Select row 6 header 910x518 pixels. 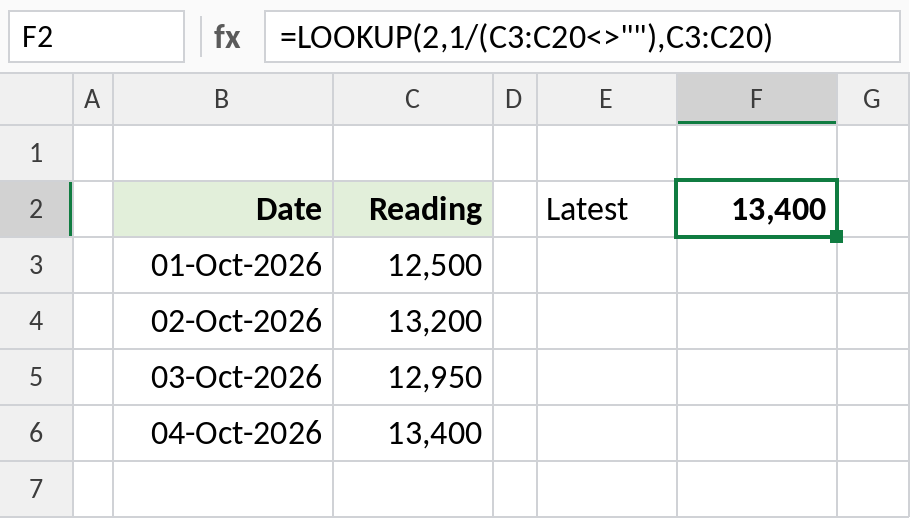tap(36, 433)
